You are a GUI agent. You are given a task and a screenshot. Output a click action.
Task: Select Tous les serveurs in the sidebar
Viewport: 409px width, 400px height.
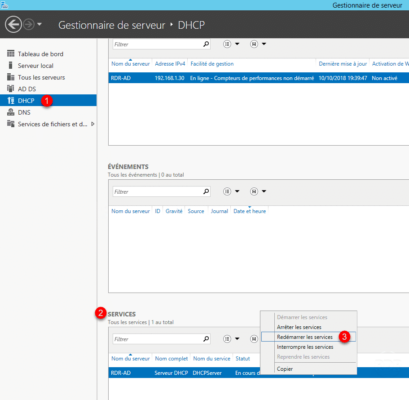41,77
